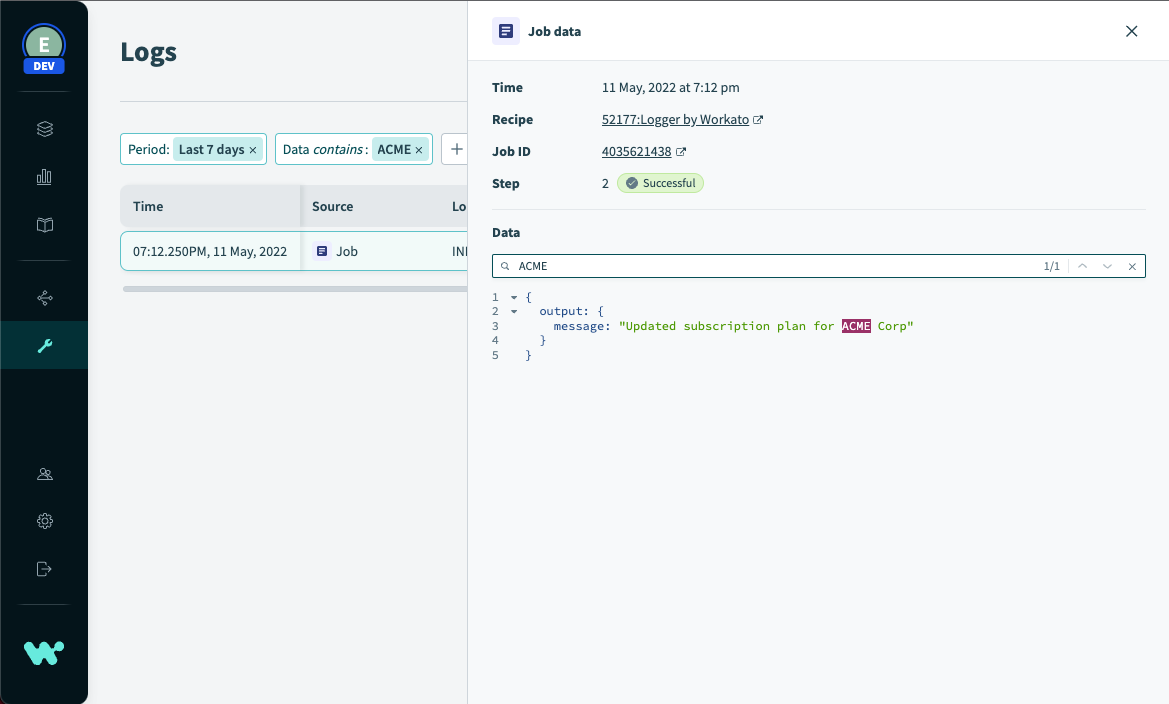Collapse the output object on line 2
The height and width of the screenshot is (704, 1169).
coord(513,311)
